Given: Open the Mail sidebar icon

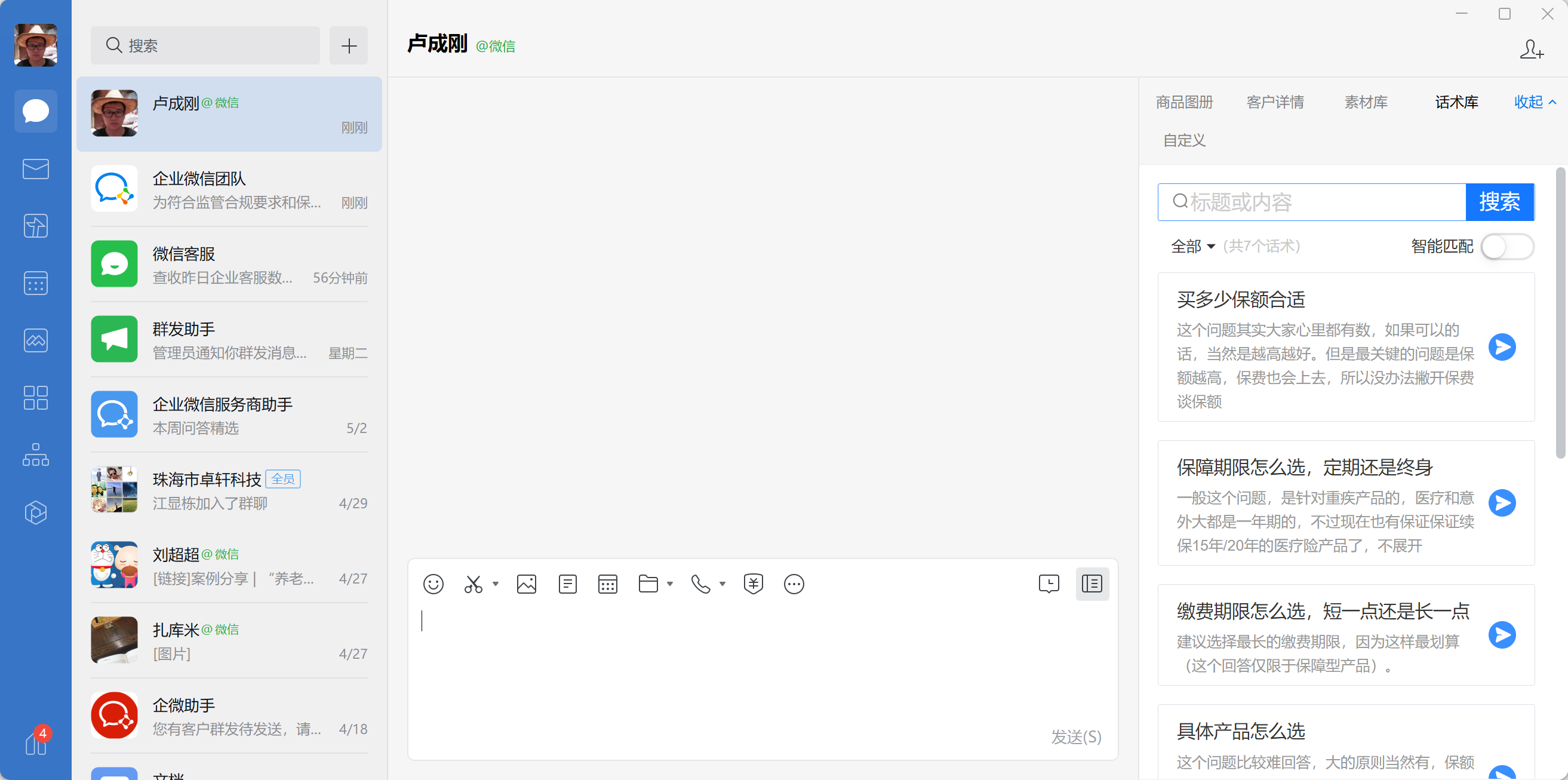Looking at the screenshot, I should point(35,168).
